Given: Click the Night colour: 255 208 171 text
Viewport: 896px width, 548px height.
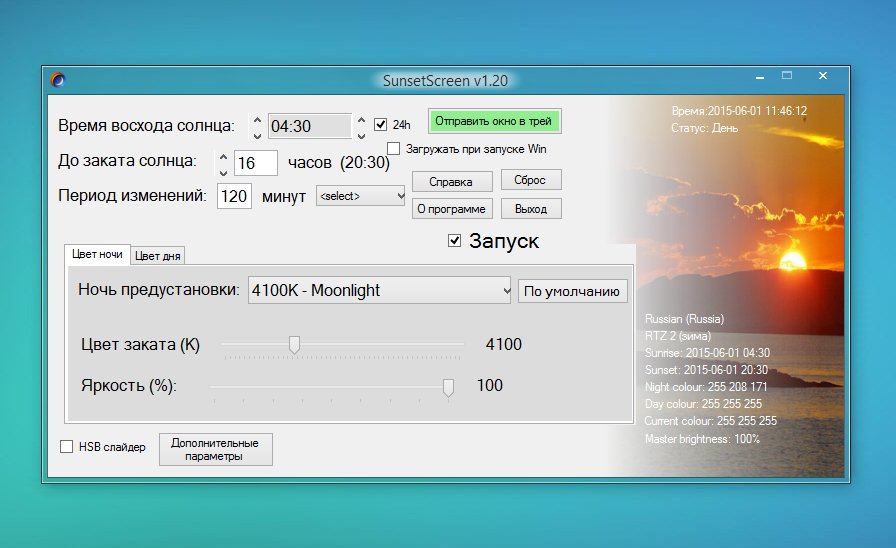Looking at the screenshot, I should click(706, 387).
